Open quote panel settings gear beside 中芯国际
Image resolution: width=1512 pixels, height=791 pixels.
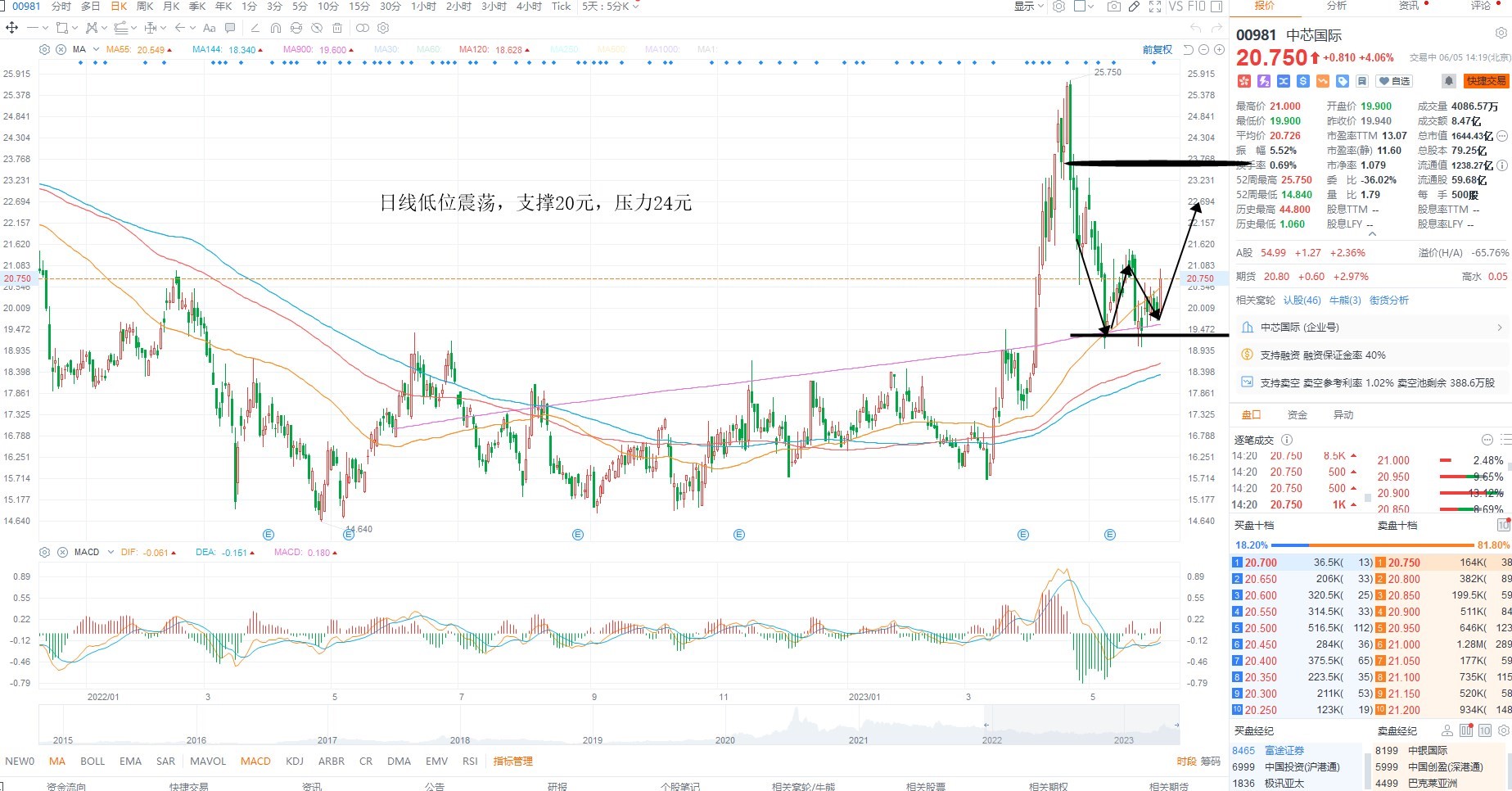point(1501,34)
